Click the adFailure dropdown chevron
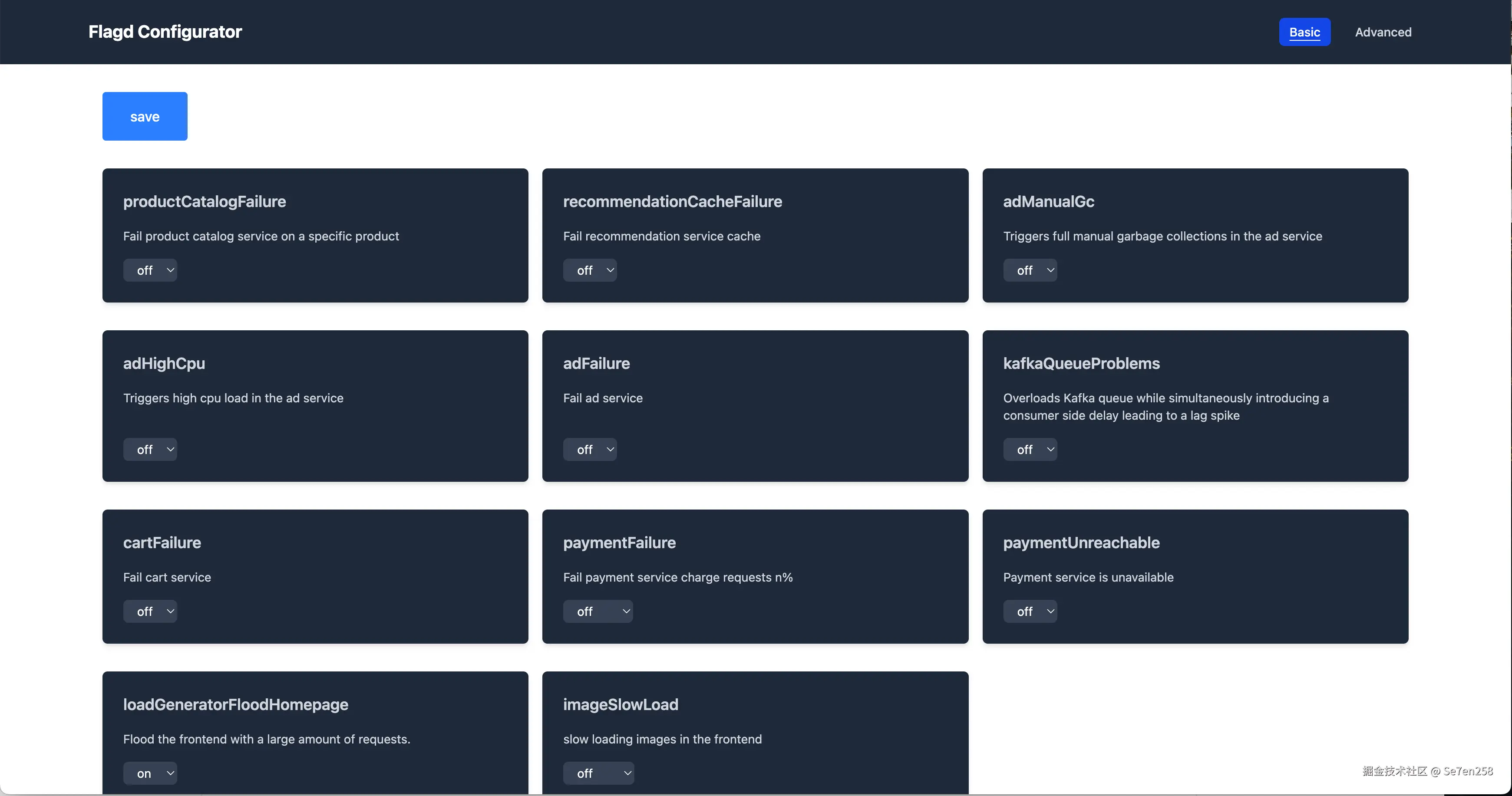The width and height of the screenshot is (1512, 796). pyautogui.click(x=611, y=449)
